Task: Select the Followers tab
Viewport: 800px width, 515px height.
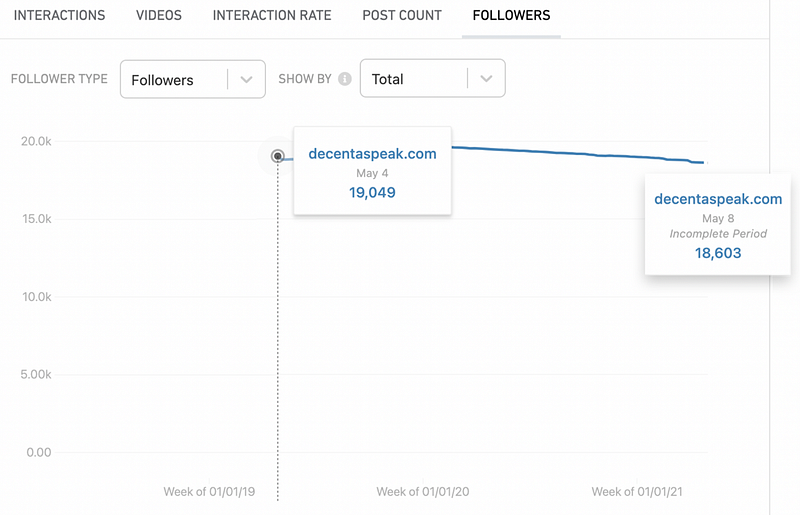Action: 511,16
